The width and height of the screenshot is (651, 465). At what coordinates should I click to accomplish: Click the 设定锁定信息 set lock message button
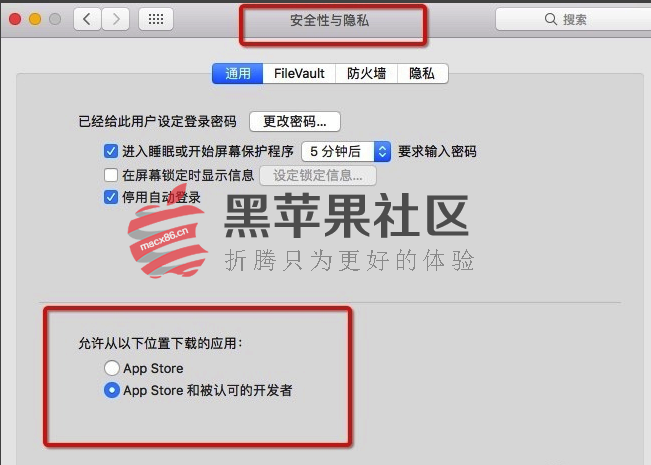tap(318, 176)
